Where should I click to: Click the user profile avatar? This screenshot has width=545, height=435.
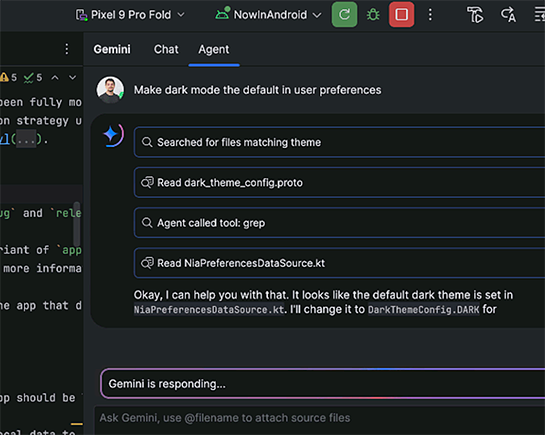coord(110,90)
